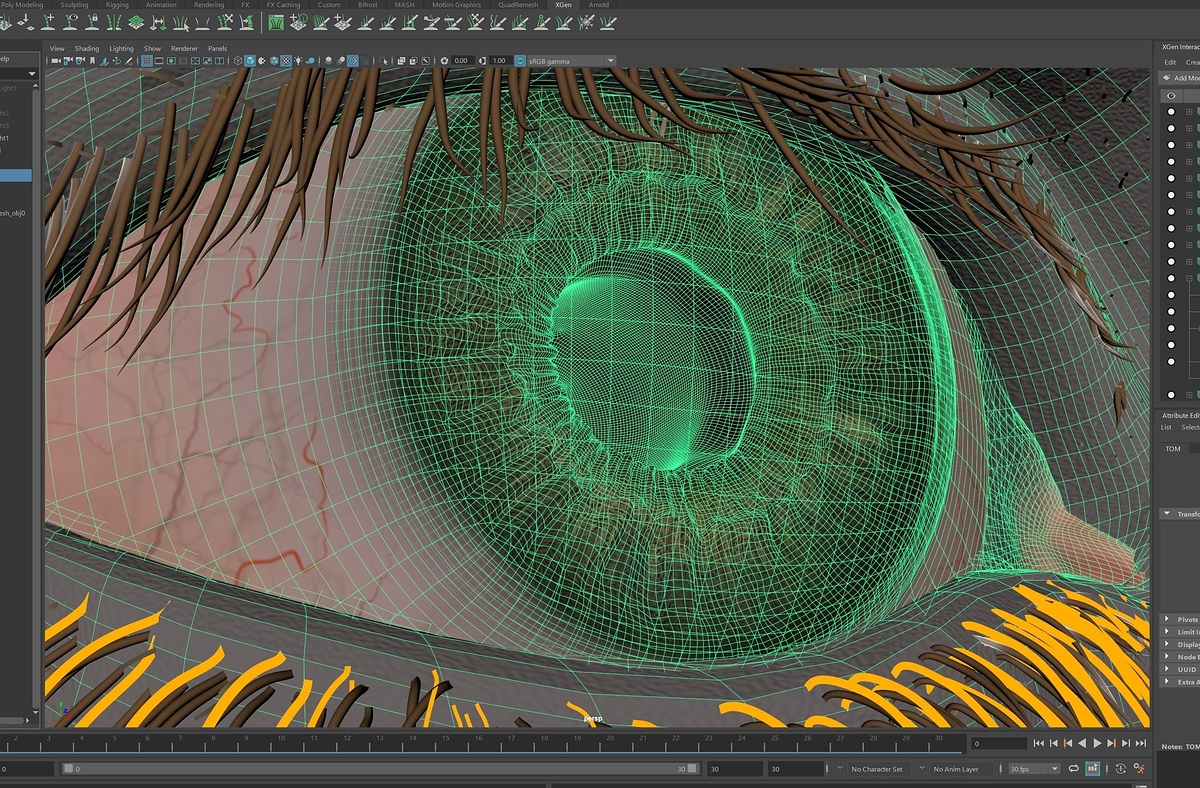Open the XGen Edit menu
The image size is (1200, 788).
click(1170, 62)
